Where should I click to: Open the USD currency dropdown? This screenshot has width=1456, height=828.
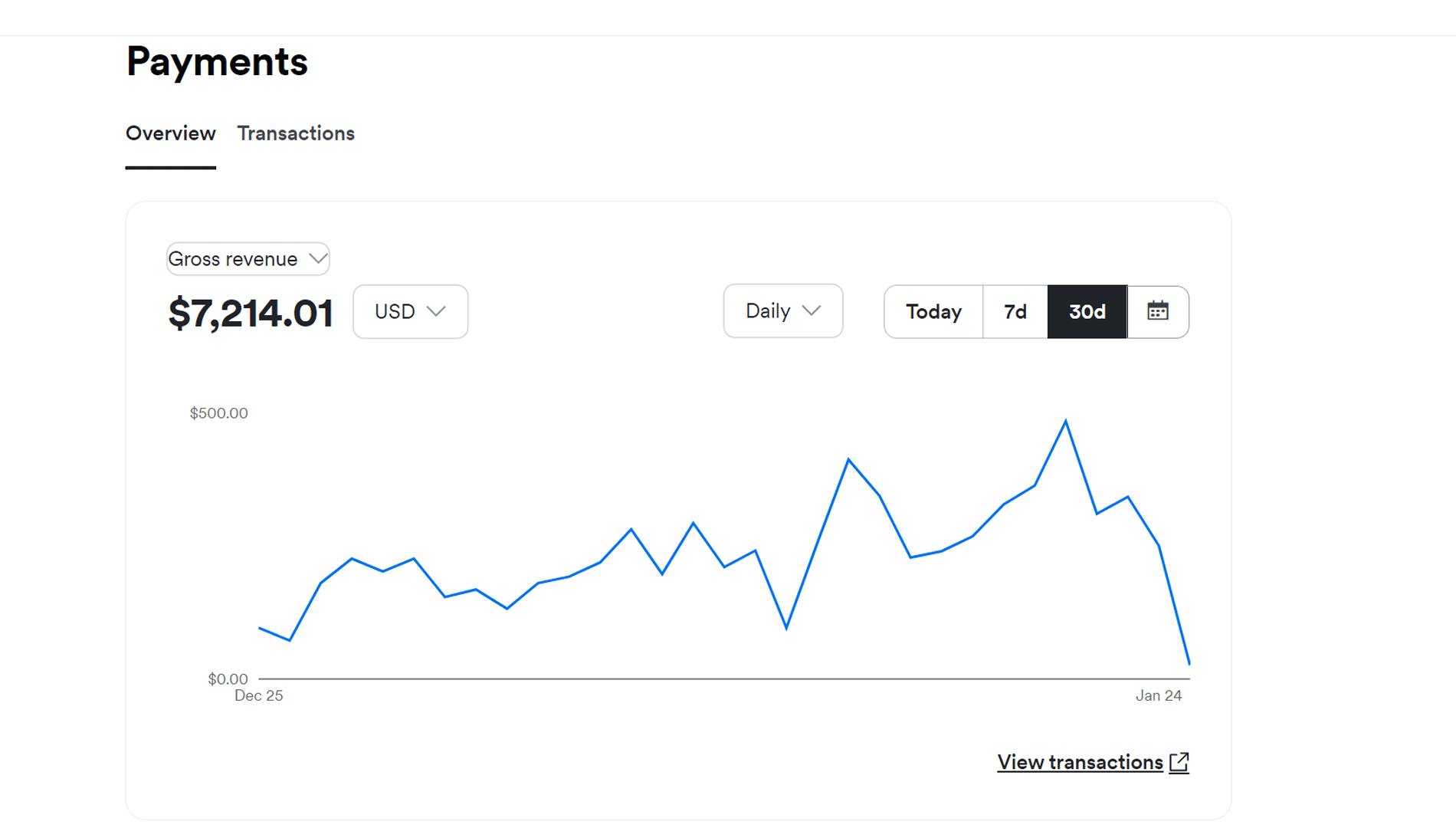pyautogui.click(x=410, y=311)
